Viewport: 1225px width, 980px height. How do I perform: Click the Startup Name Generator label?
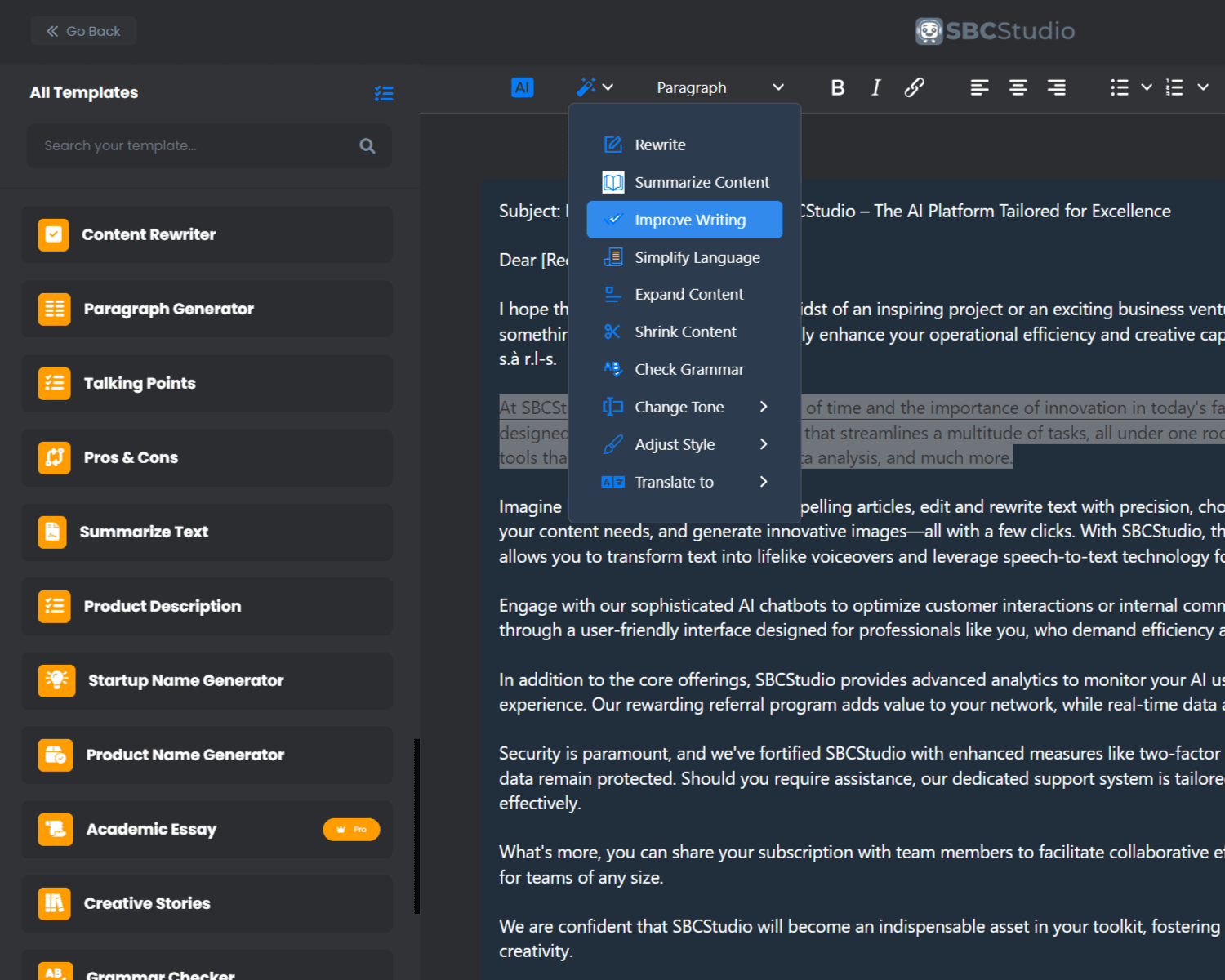click(186, 680)
